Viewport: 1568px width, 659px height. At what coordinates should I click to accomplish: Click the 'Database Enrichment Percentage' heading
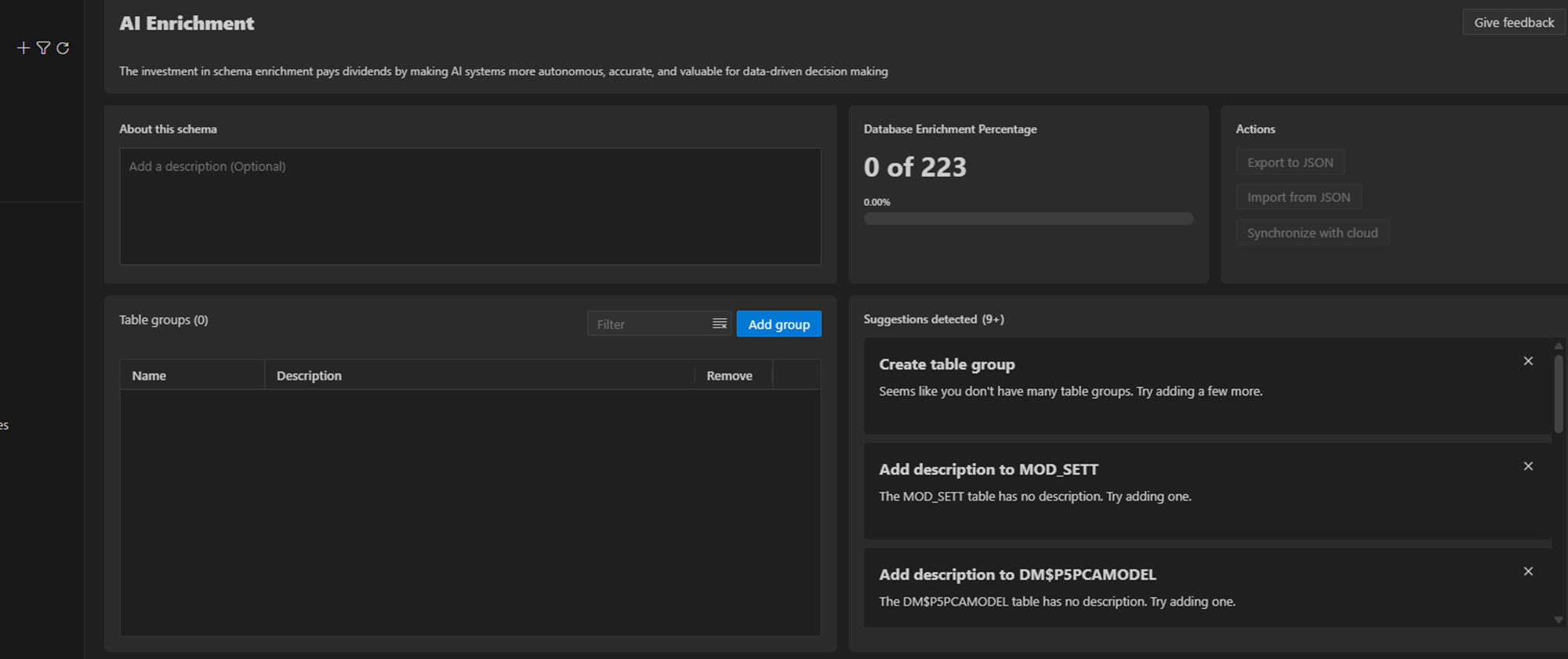coord(950,129)
